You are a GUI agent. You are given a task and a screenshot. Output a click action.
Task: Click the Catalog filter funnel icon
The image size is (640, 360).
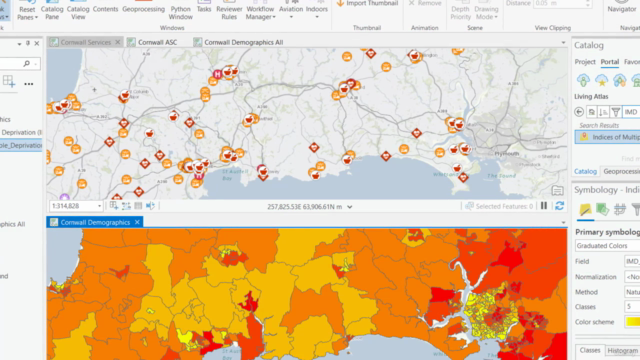tap(616, 111)
